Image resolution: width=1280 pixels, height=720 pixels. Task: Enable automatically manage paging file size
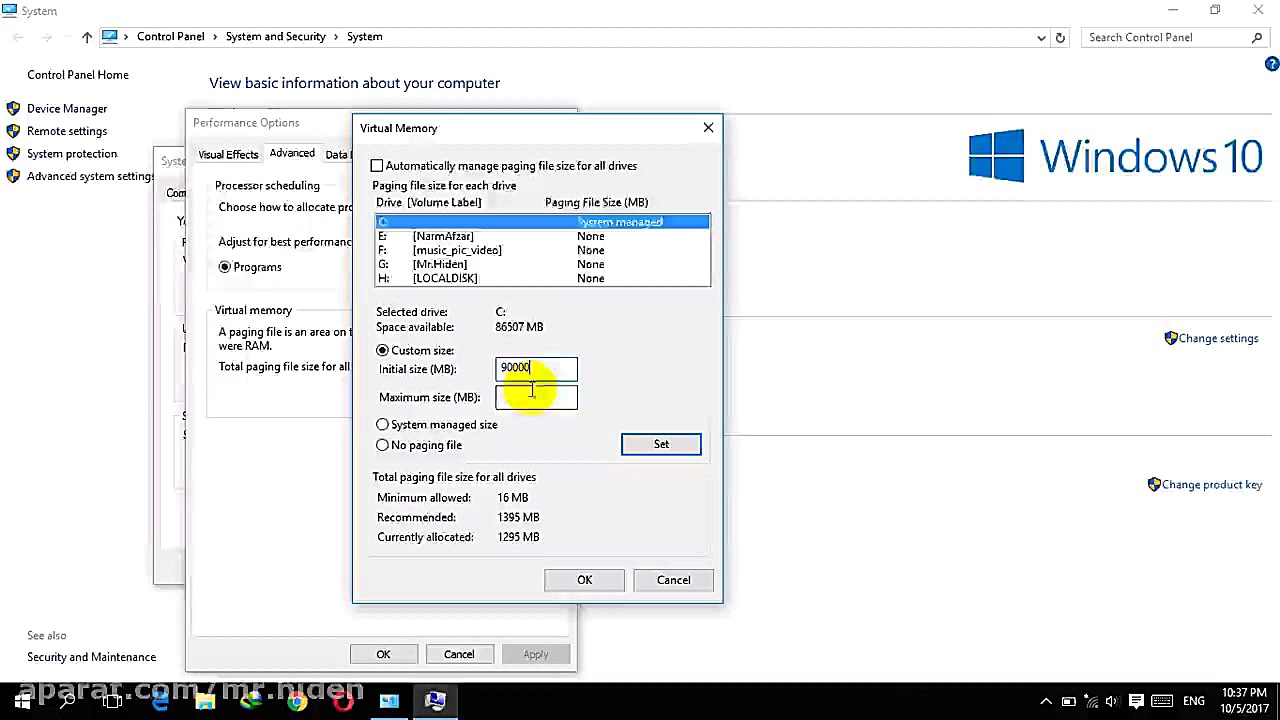coord(377,166)
